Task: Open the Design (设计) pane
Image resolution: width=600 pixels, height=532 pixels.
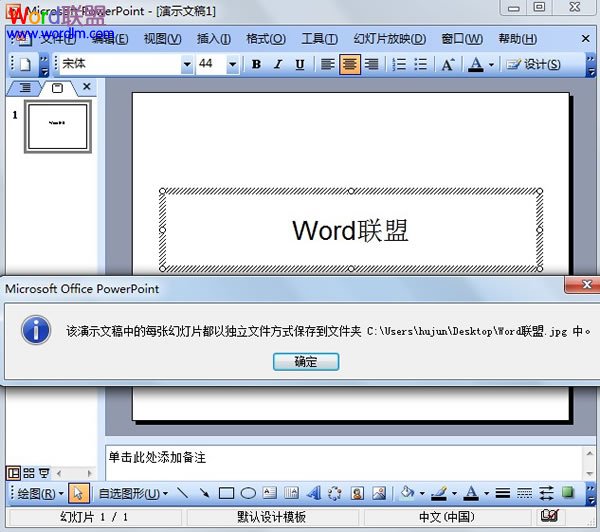Action: pos(533,64)
